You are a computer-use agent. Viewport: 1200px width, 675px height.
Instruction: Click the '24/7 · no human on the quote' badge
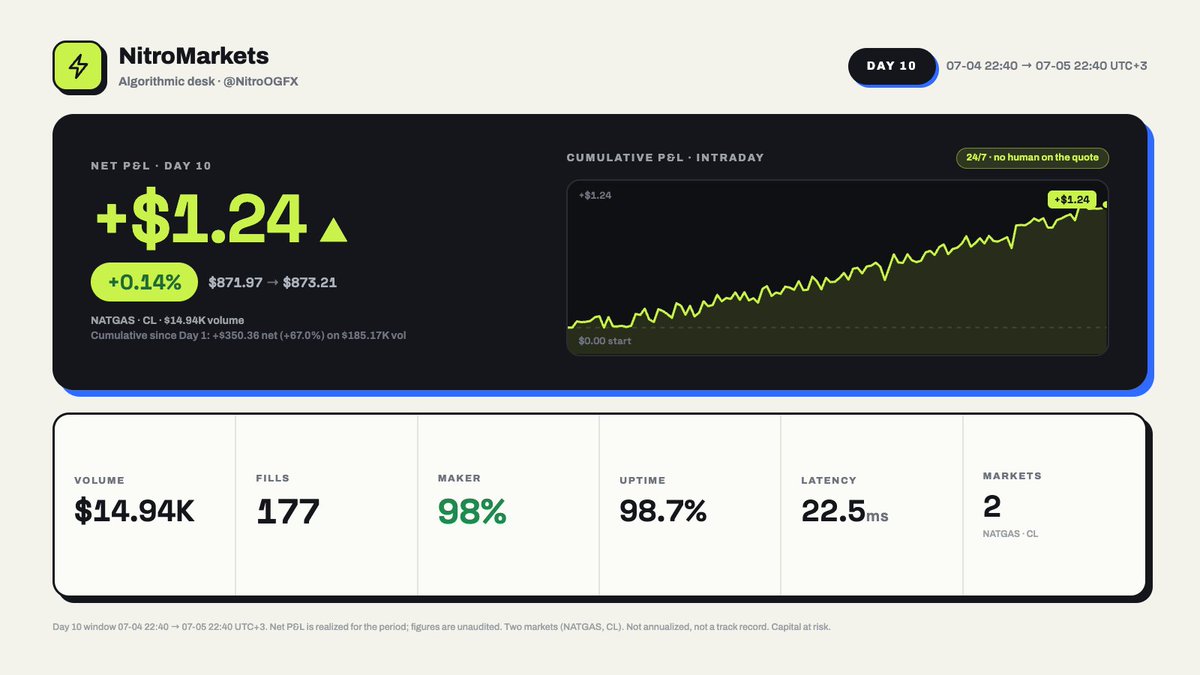pos(1033,158)
